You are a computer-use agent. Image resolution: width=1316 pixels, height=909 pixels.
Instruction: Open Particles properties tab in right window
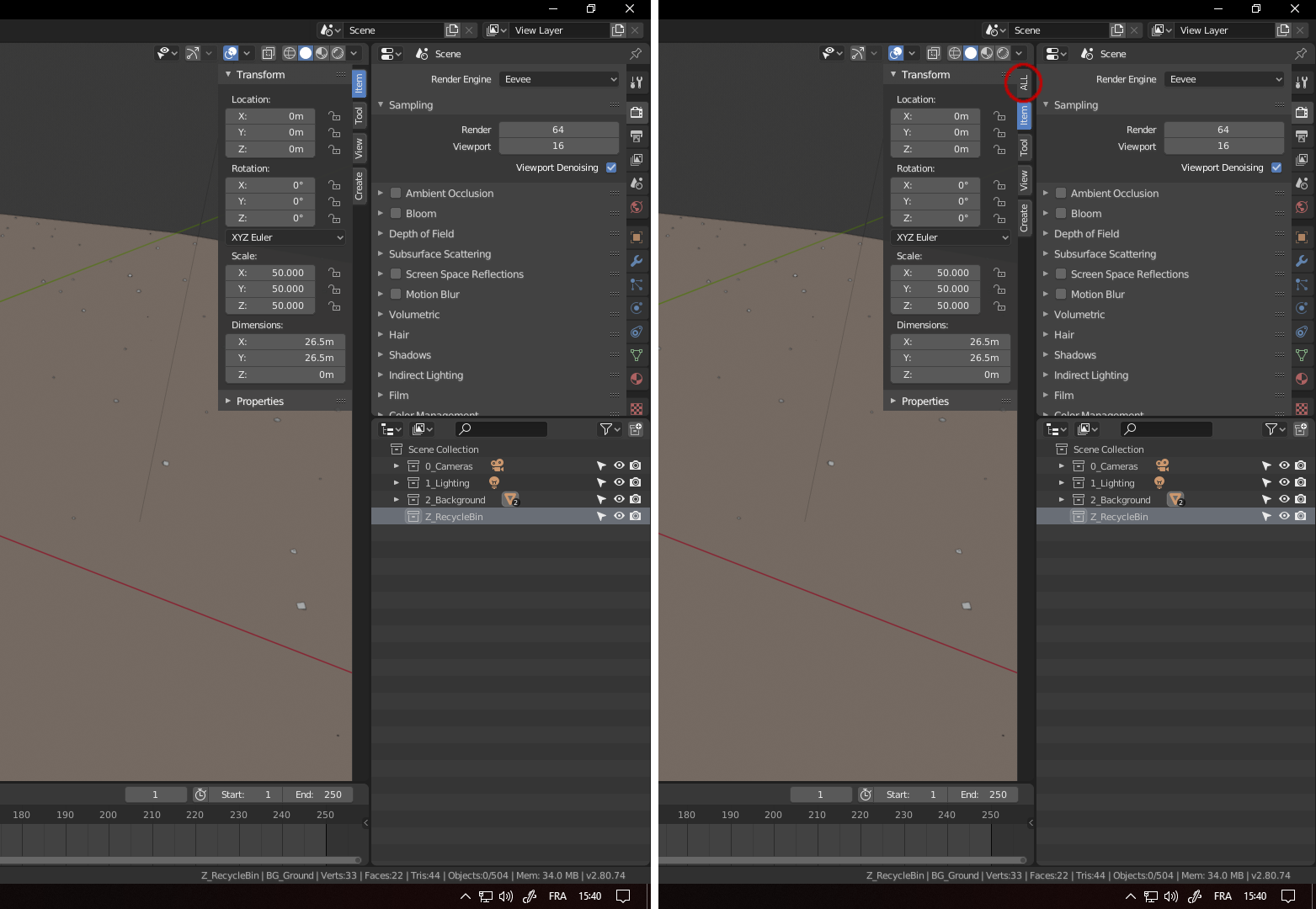[x=1302, y=284]
